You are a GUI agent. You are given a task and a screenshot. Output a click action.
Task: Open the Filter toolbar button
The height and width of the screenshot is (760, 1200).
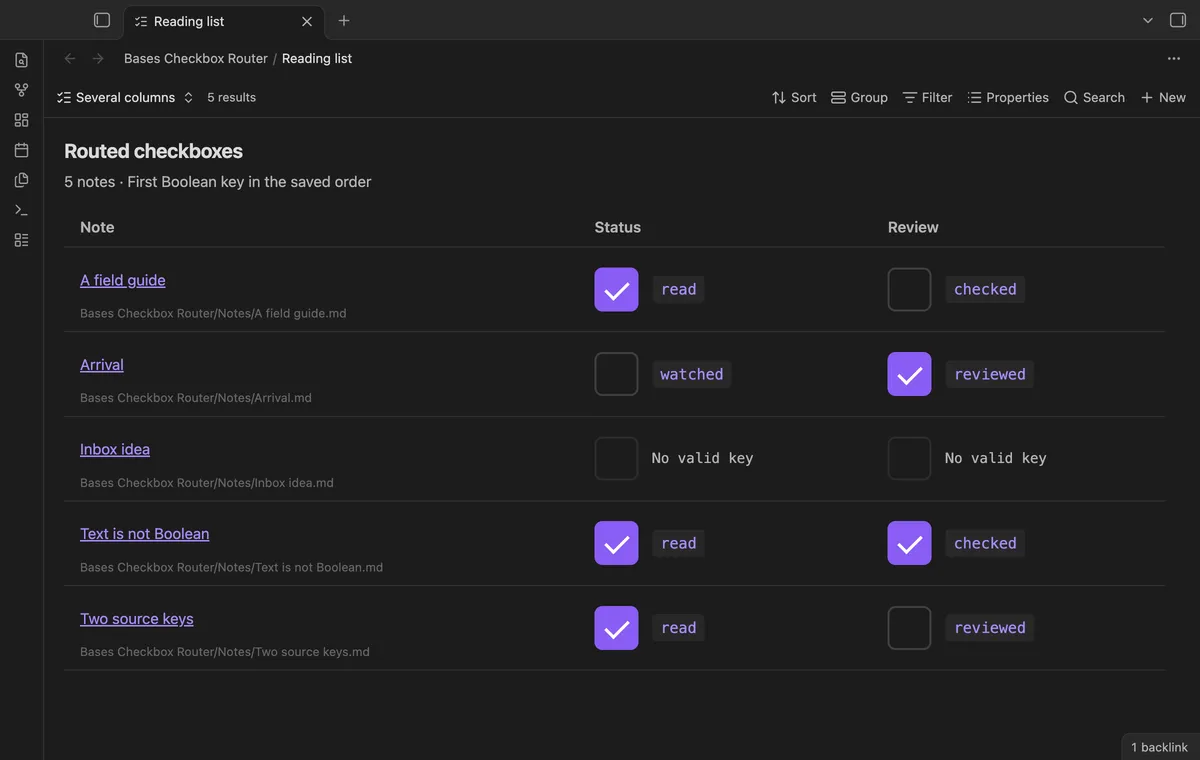point(927,97)
